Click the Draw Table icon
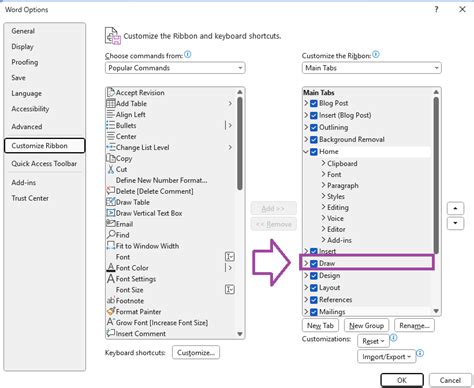This screenshot has width=474, height=388. [x=111, y=202]
